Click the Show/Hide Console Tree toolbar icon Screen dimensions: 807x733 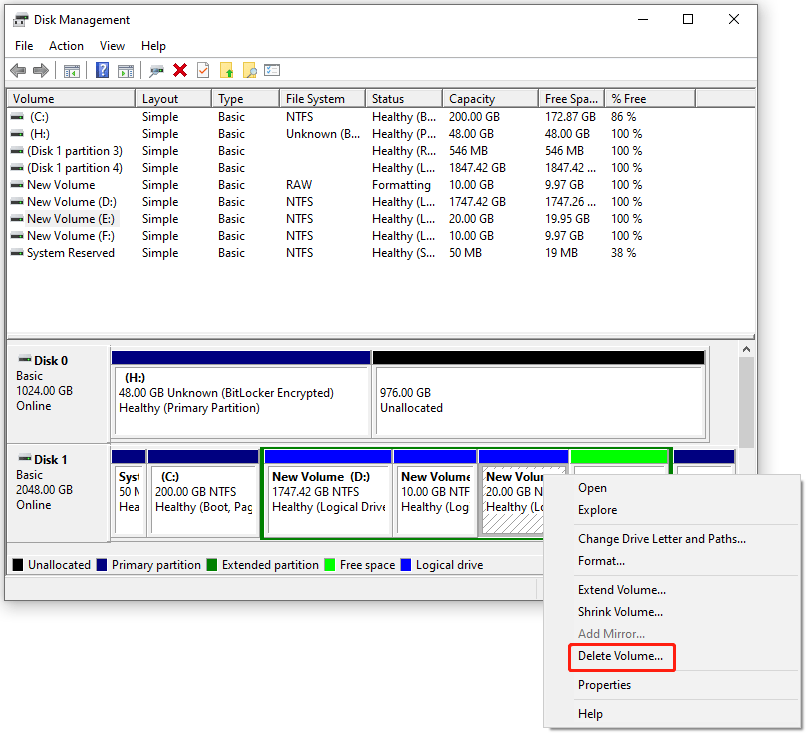pos(72,71)
